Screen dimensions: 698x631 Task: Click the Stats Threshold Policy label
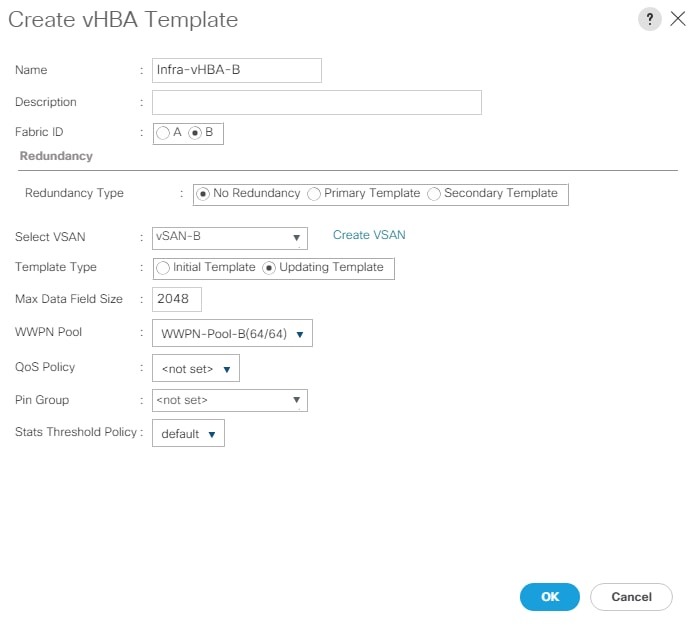point(76,432)
